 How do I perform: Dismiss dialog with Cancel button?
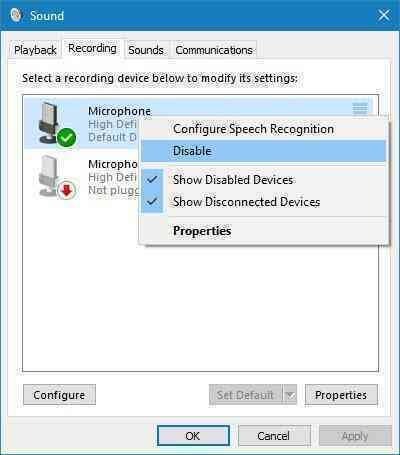(x=274, y=436)
